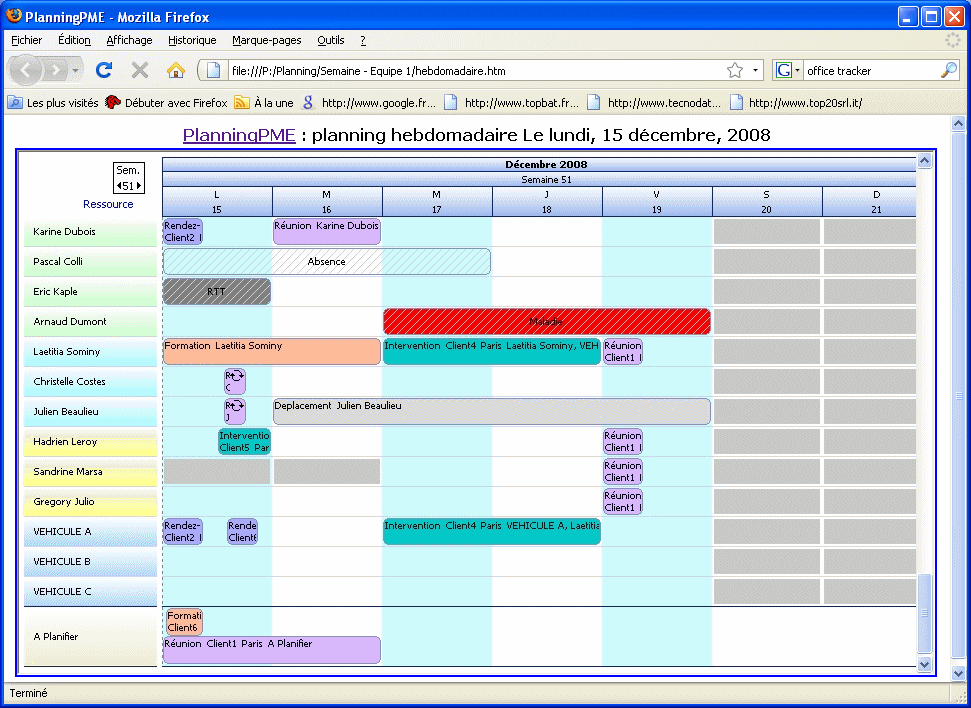Open 'Débuter avec Firefox' via its red icon

112,101
